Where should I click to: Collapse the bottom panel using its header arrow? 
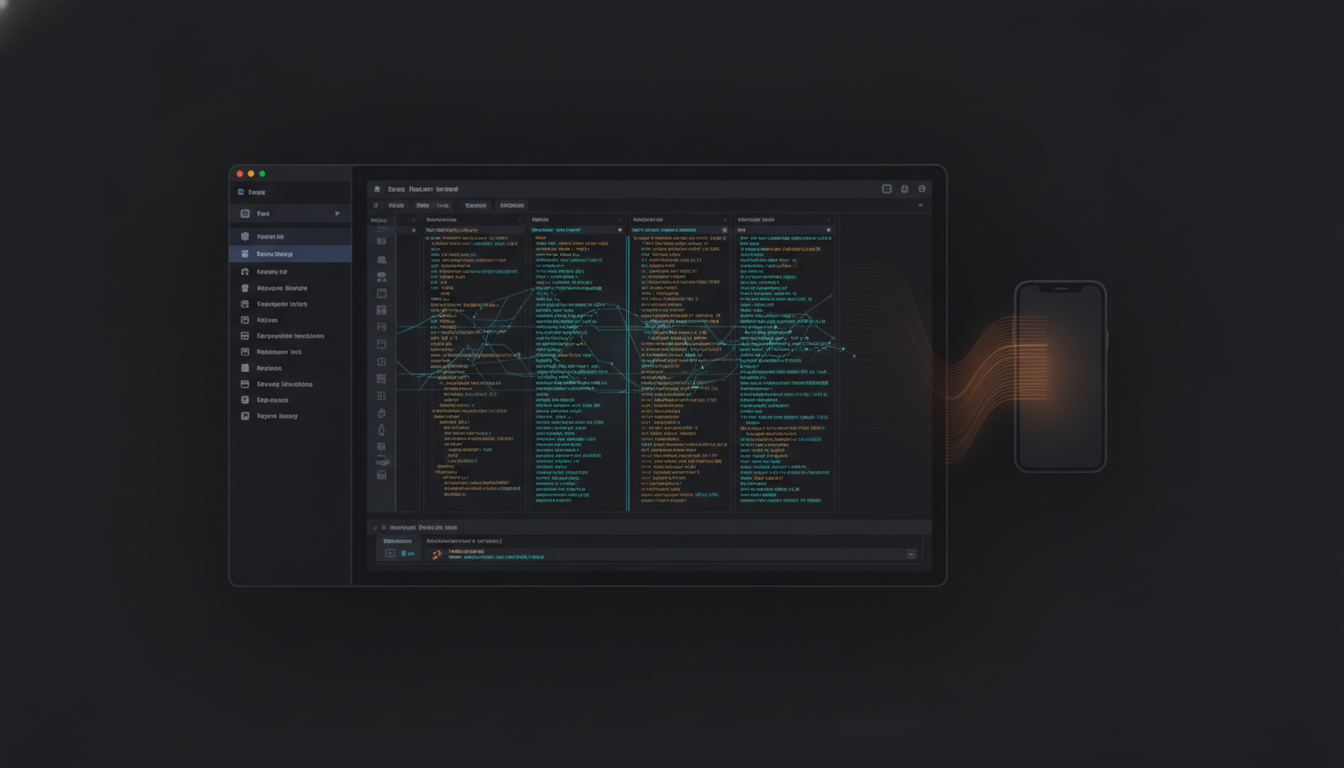coord(375,527)
